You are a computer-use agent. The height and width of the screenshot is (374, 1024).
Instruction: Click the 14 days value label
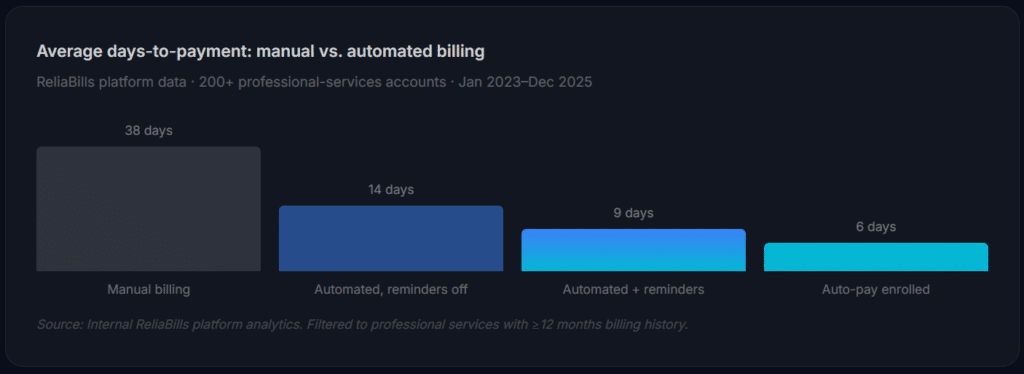pos(391,190)
